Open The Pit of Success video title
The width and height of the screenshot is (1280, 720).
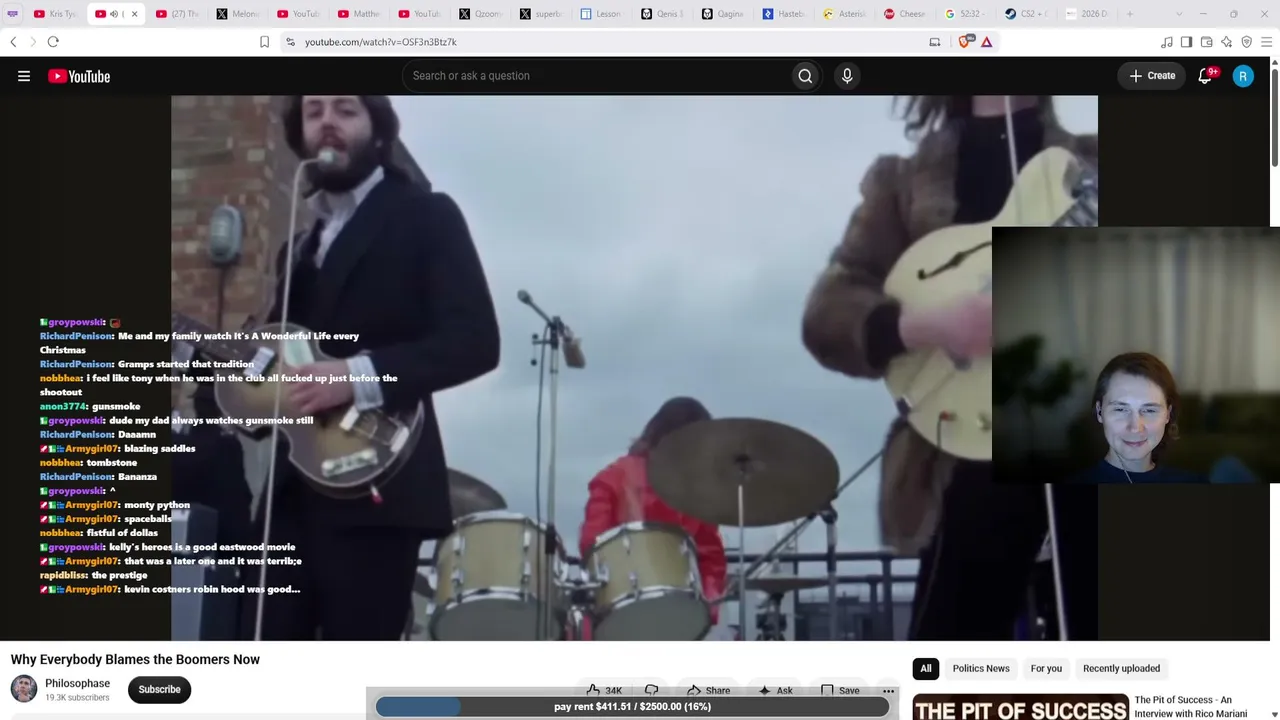(x=1191, y=706)
